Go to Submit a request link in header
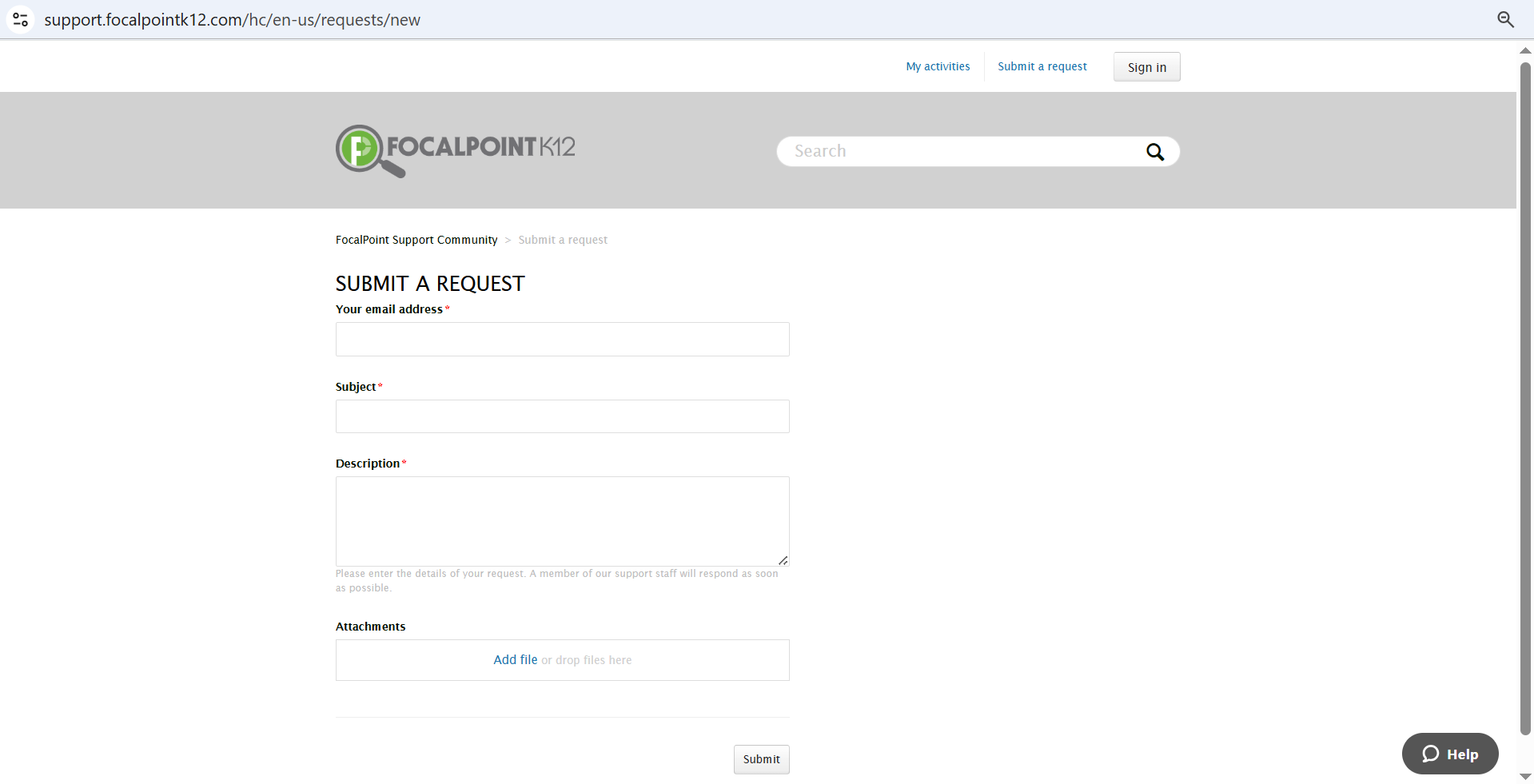Image resolution: width=1534 pixels, height=784 pixels. (1042, 66)
